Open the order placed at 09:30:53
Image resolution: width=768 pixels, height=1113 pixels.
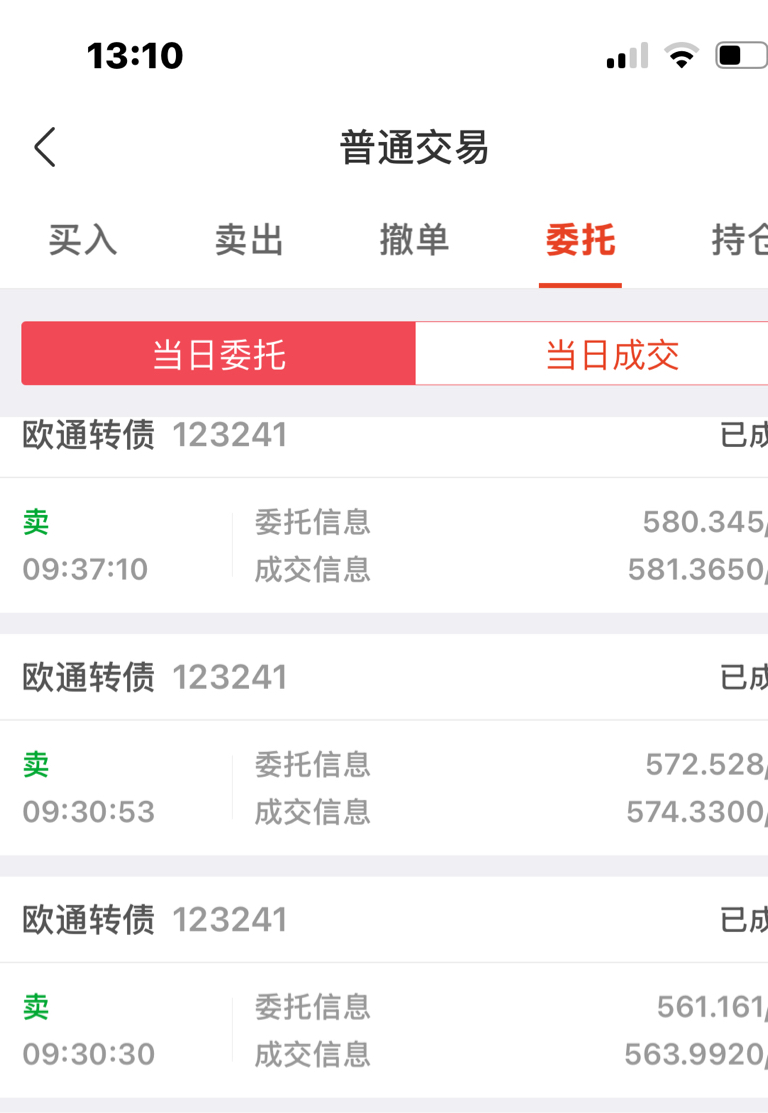point(384,788)
